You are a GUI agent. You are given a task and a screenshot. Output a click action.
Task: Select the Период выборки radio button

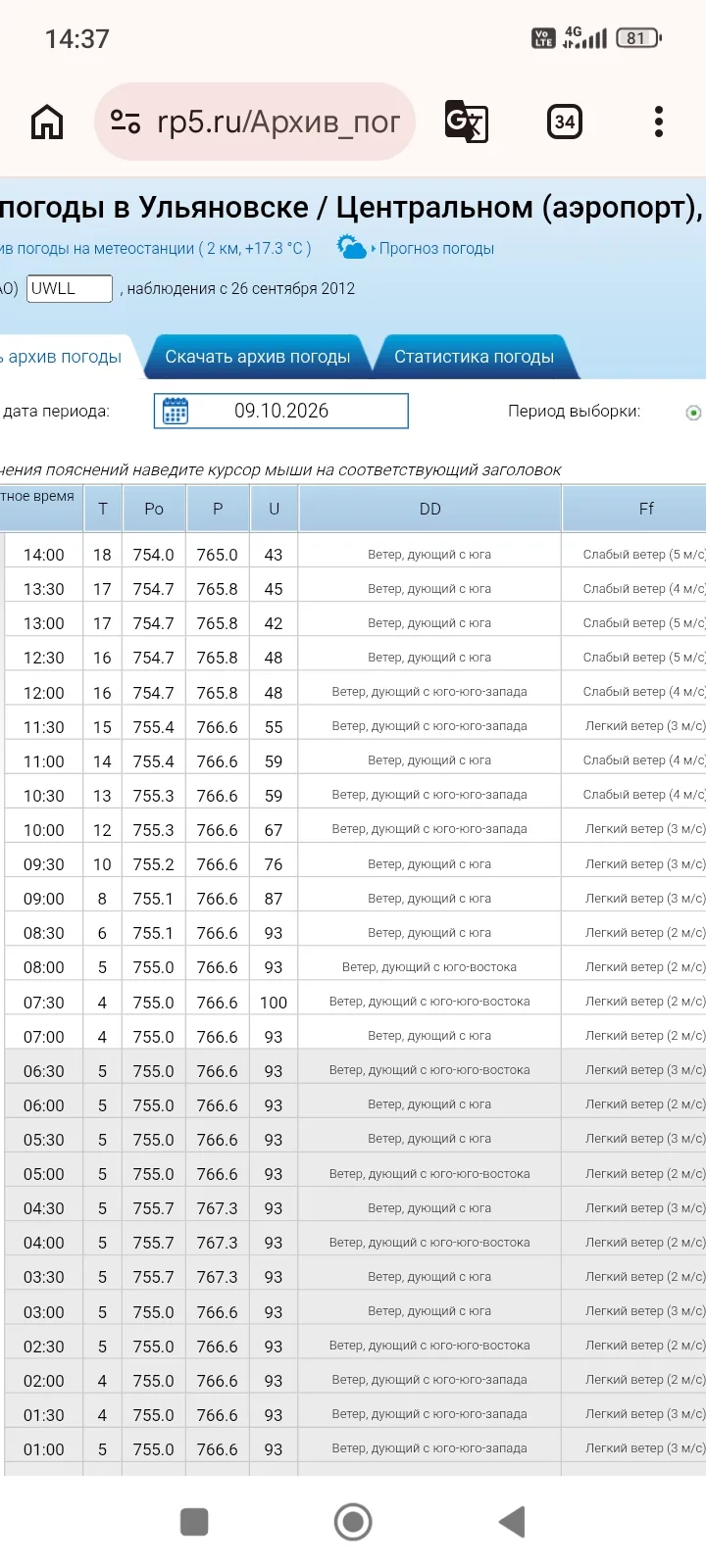[693, 413]
